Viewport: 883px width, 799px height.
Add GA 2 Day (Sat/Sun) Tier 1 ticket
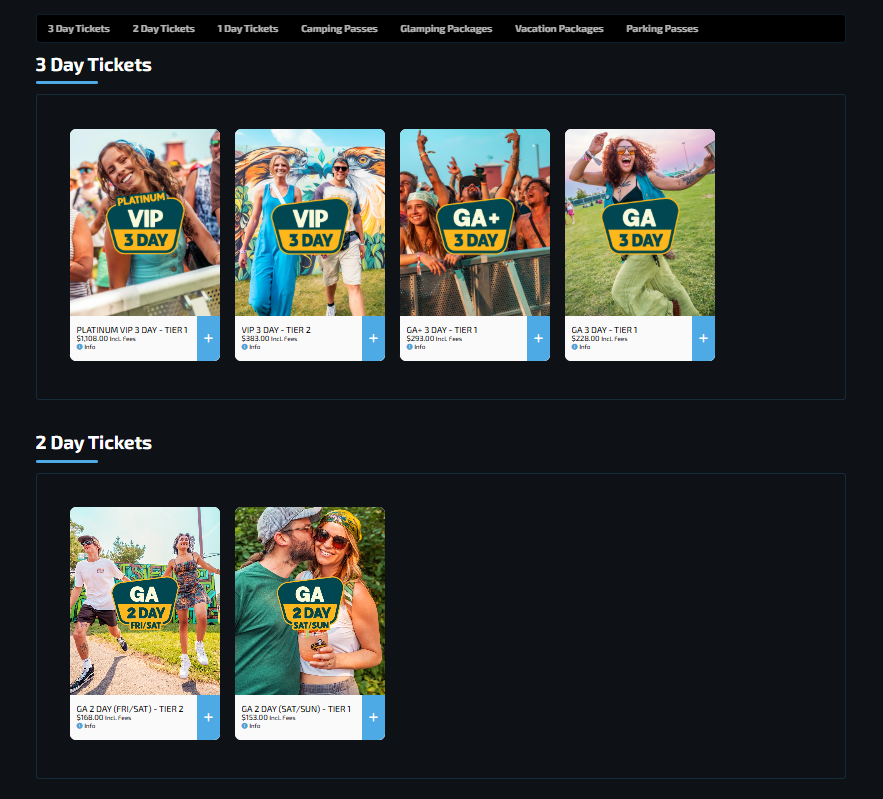point(373,717)
